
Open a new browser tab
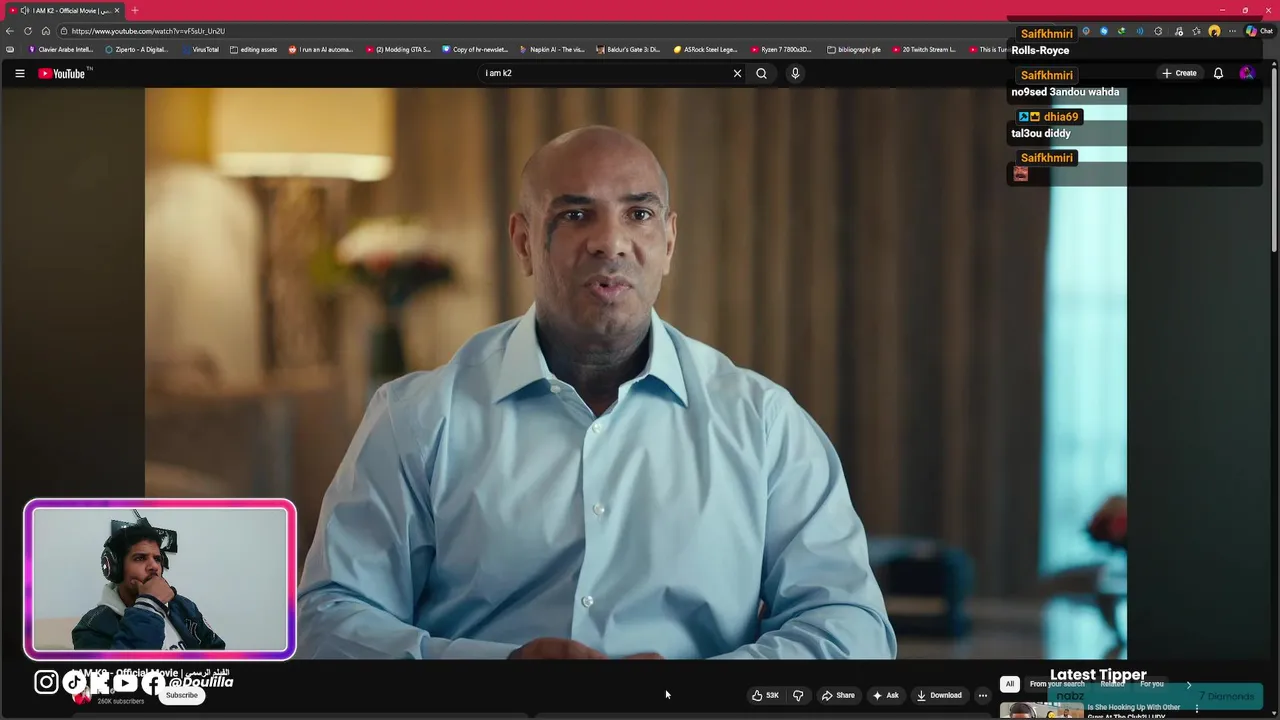(135, 10)
